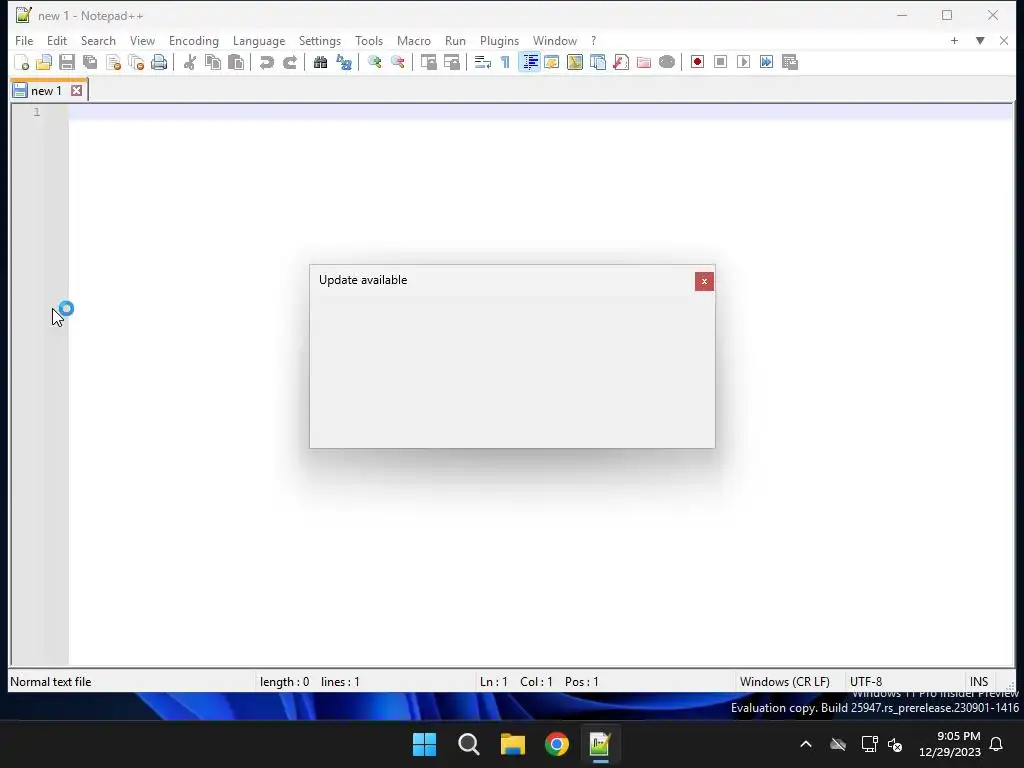Open the View menu
The width and height of the screenshot is (1024, 768).
point(142,40)
